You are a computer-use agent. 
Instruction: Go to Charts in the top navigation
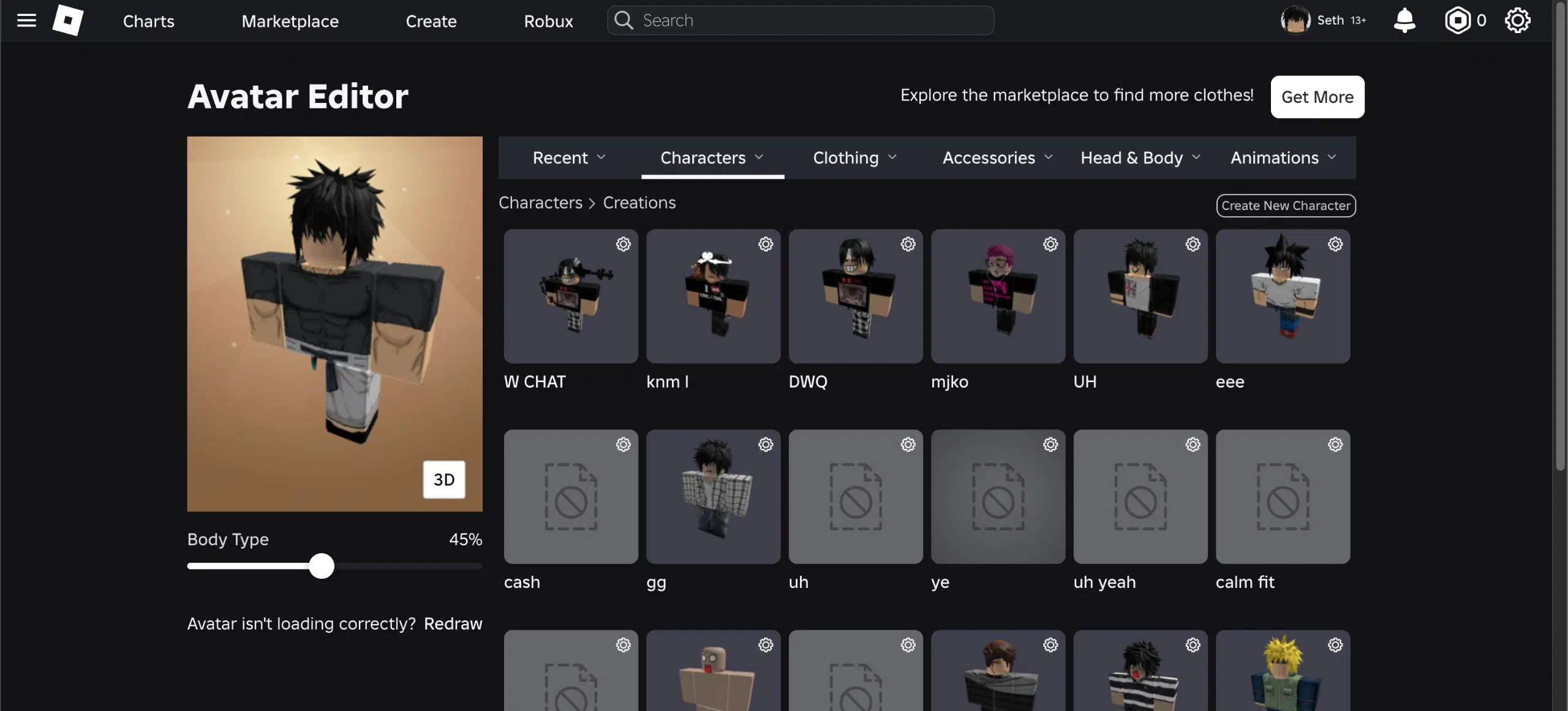click(x=148, y=21)
